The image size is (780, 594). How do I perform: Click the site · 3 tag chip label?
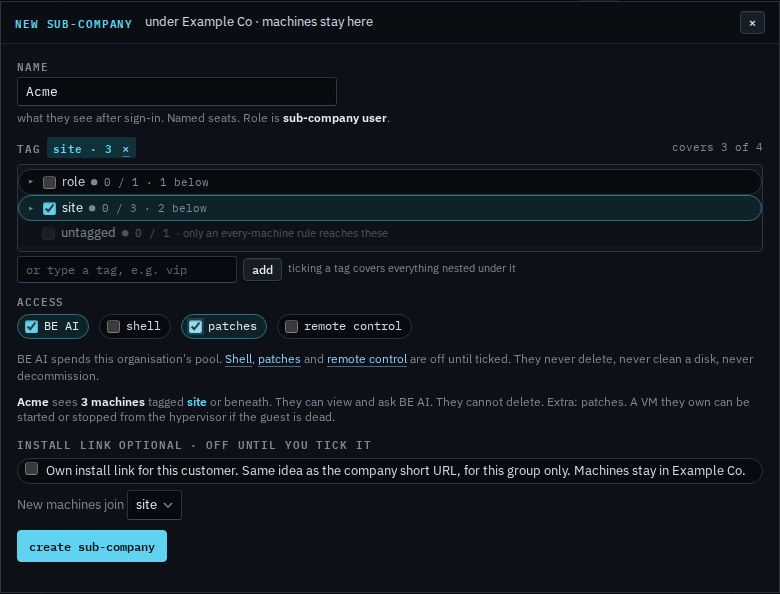(x=82, y=149)
